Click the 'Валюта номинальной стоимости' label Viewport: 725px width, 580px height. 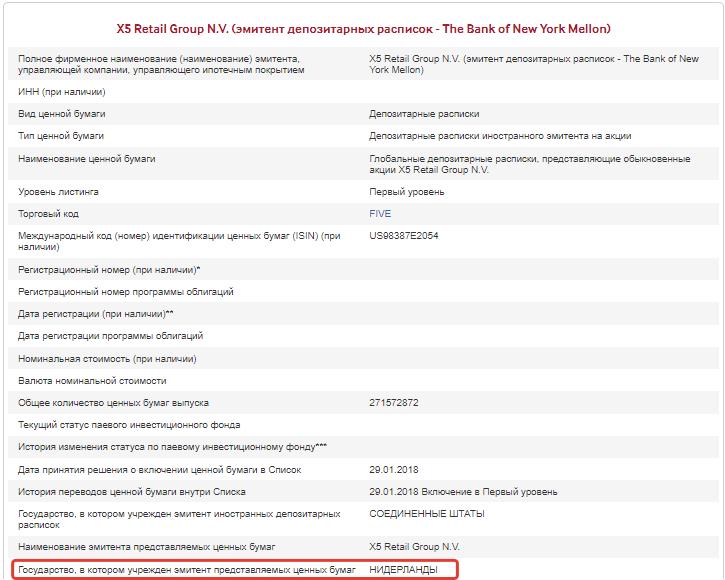click(92, 381)
